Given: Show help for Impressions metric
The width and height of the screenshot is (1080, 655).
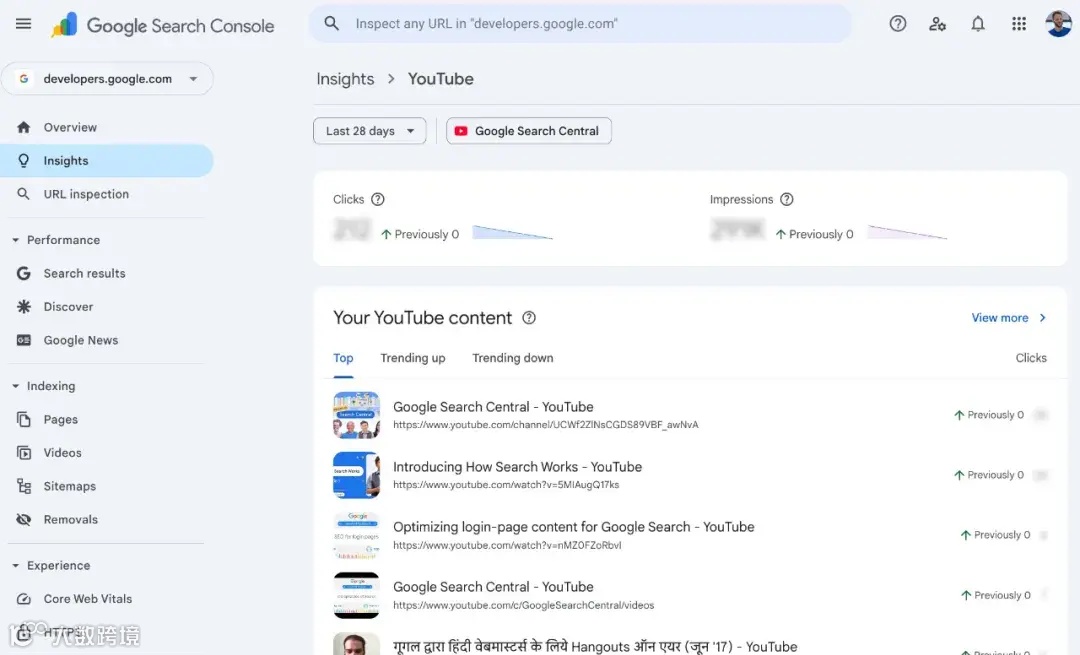Looking at the screenshot, I should [787, 199].
